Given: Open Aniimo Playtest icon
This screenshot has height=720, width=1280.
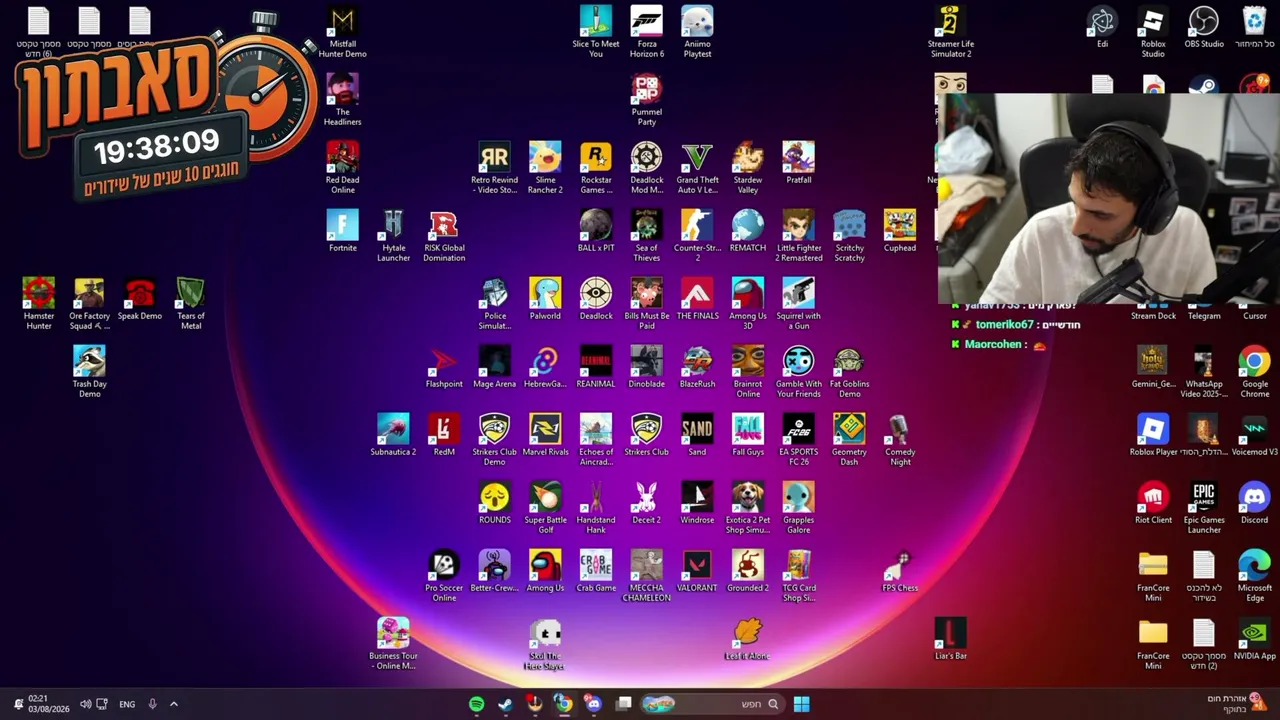Looking at the screenshot, I should 697,32.
